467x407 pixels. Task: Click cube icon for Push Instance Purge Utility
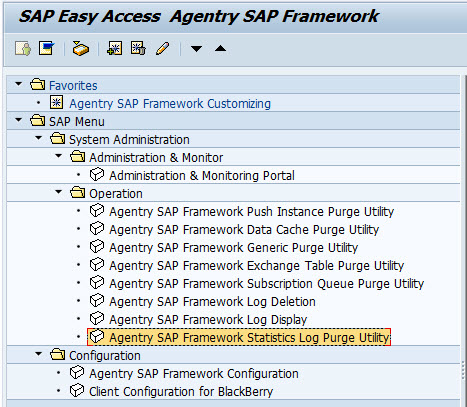pos(97,210)
